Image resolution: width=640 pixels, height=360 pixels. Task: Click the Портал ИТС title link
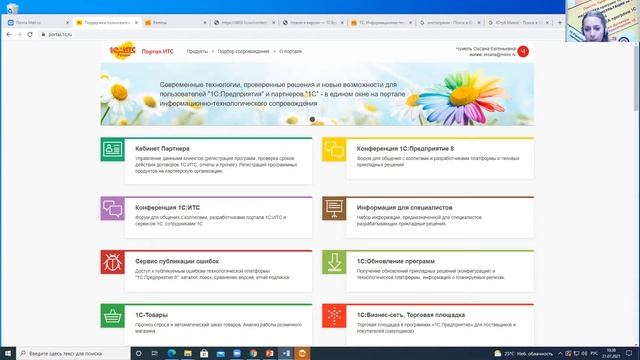tap(157, 51)
